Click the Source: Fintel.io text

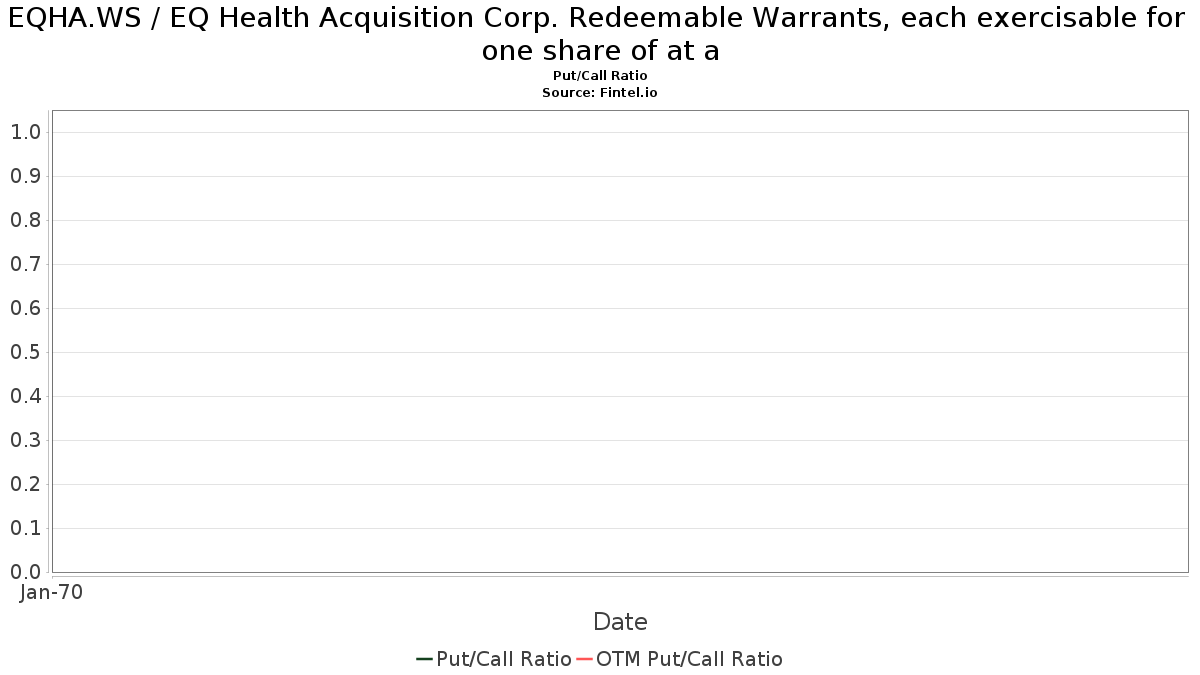600,92
